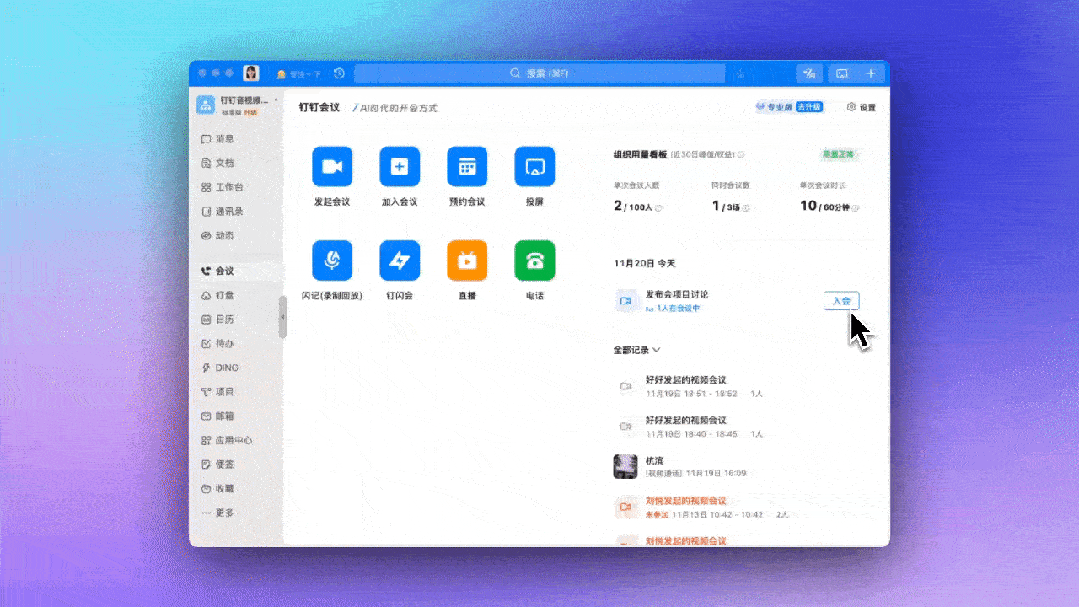Collapse the sidebar using the handle arrow
Viewport: 1079px width, 607px height.
coord(282,317)
